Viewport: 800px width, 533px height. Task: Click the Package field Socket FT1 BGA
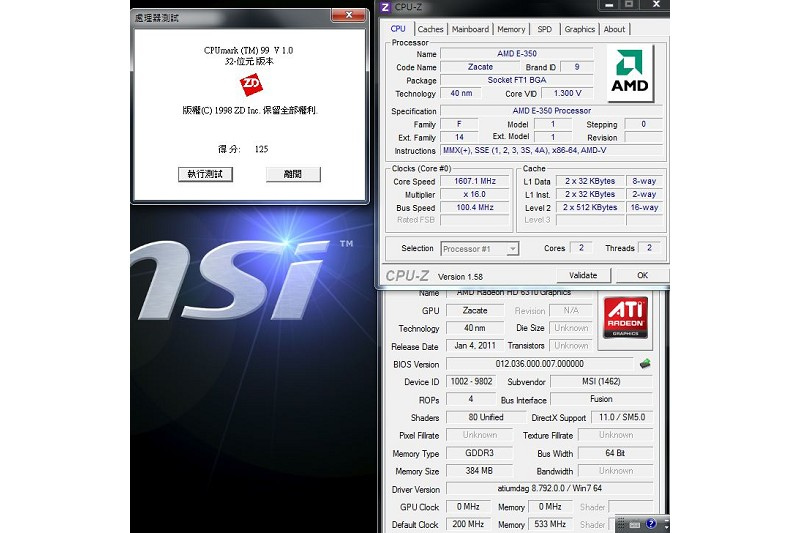tap(517, 80)
